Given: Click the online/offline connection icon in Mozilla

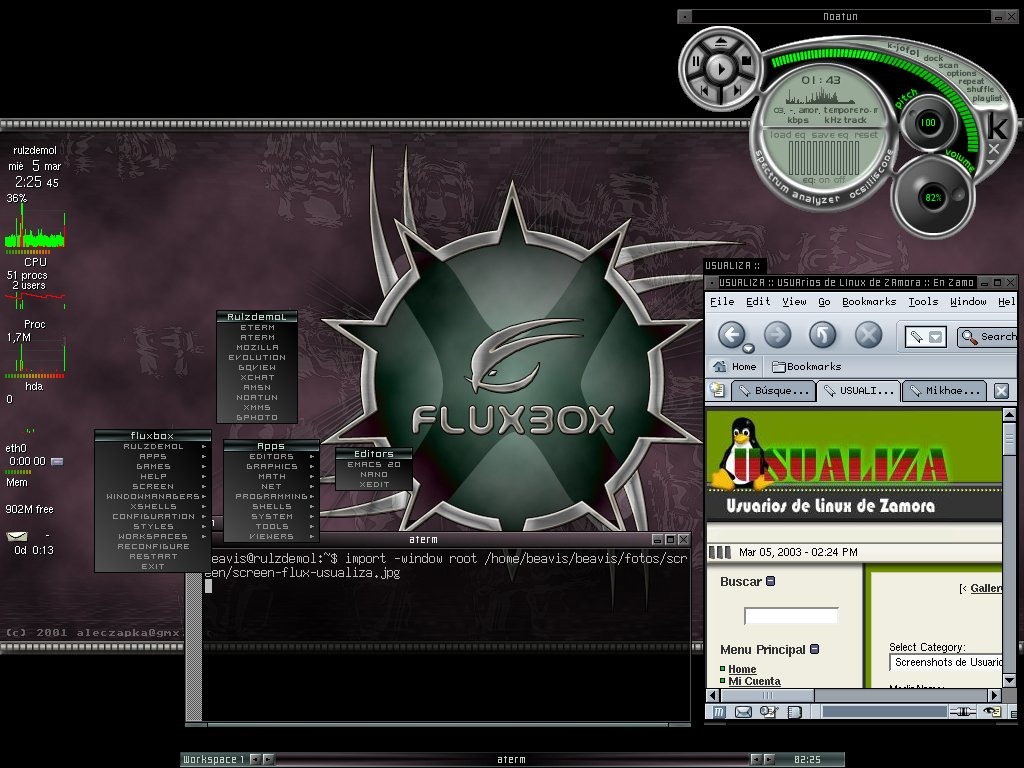Looking at the screenshot, I should tap(962, 712).
